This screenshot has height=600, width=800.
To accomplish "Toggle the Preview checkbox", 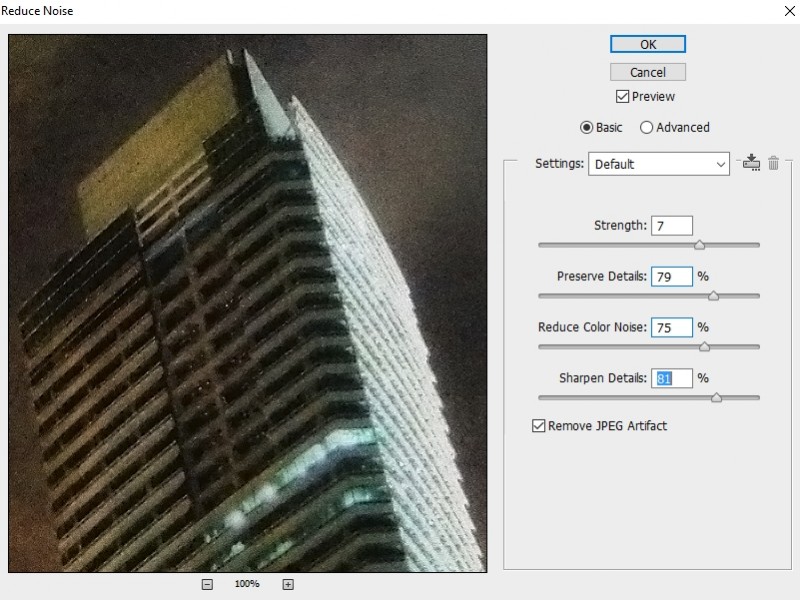I will [x=622, y=96].
